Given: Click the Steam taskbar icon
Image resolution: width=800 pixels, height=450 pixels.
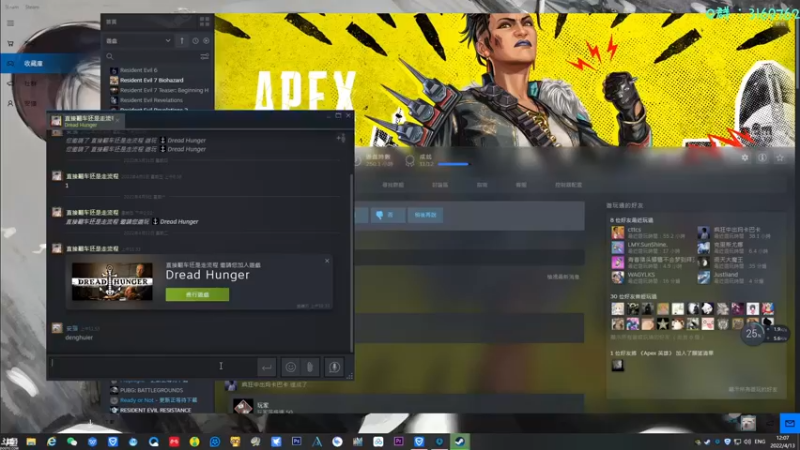Looking at the screenshot, I should pos(460,442).
